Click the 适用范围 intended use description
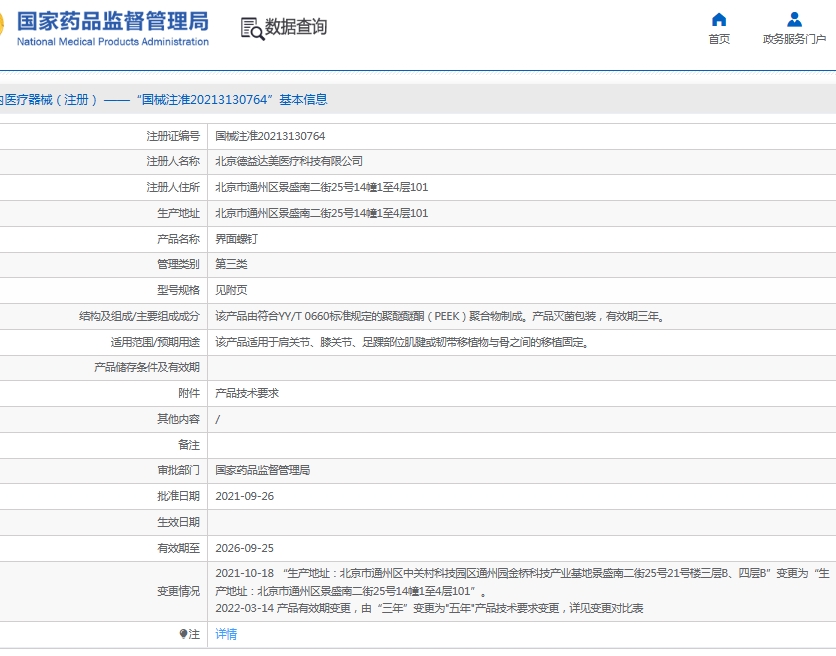 click(x=403, y=342)
